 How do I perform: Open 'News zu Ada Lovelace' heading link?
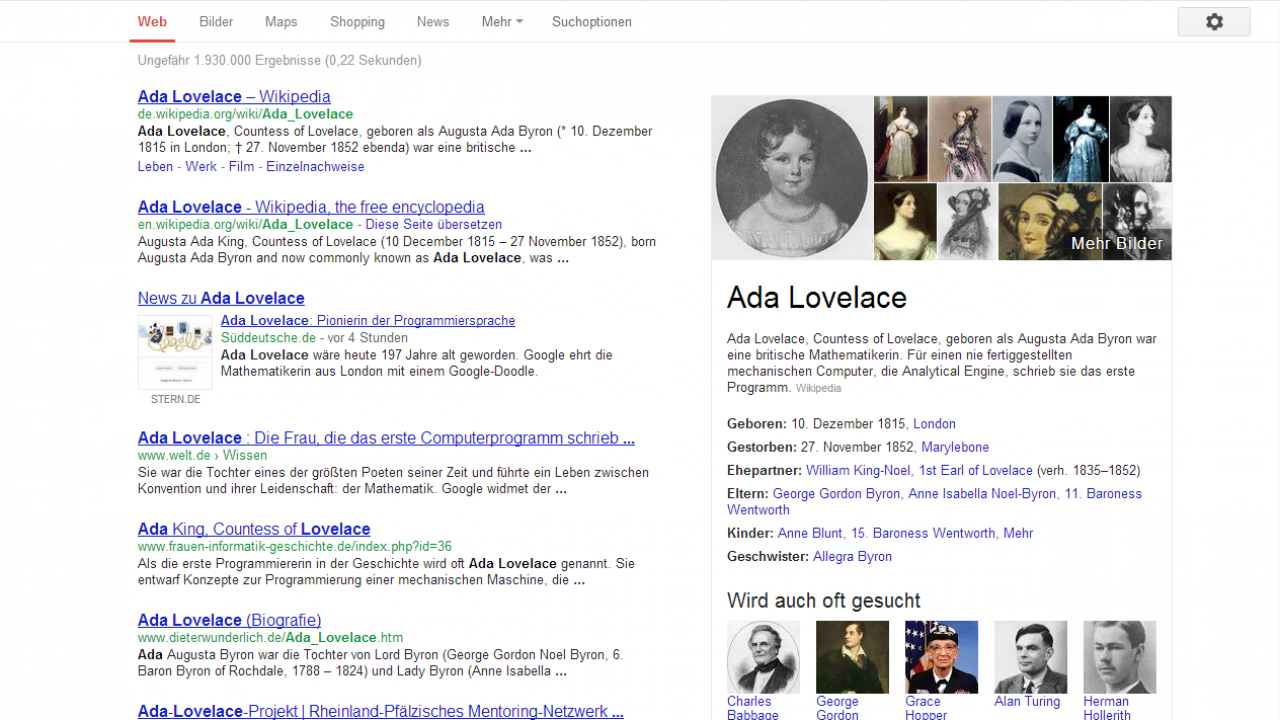click(221, 298)
